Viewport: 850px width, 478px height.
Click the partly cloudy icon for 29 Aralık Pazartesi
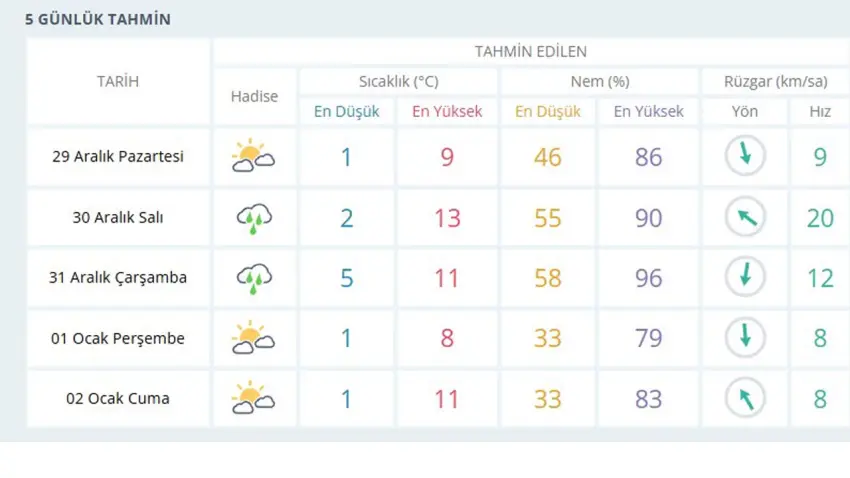pos(254,157)
